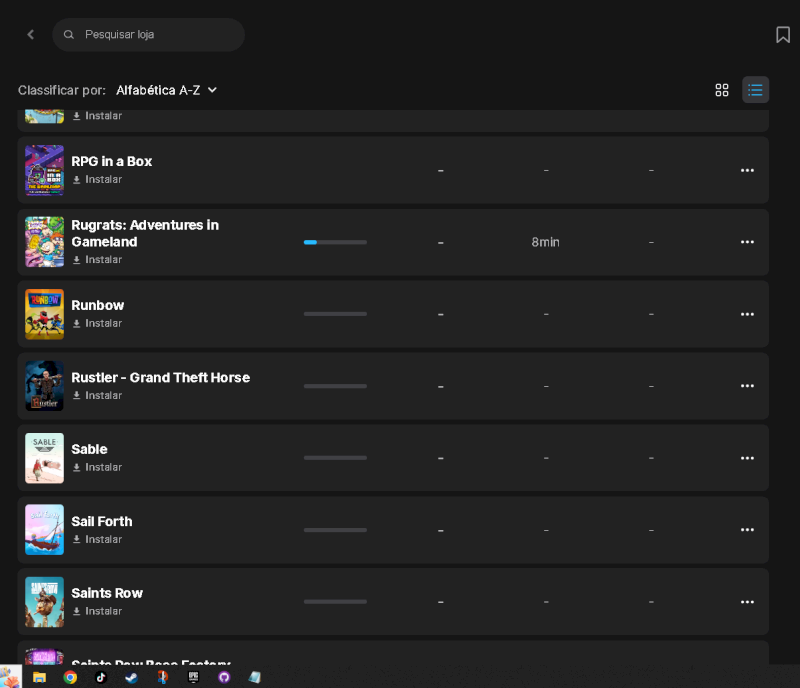Screen dimensions: 800x688
Task: Click Instalar under Saints Row
Action: (x=97, y=611)
